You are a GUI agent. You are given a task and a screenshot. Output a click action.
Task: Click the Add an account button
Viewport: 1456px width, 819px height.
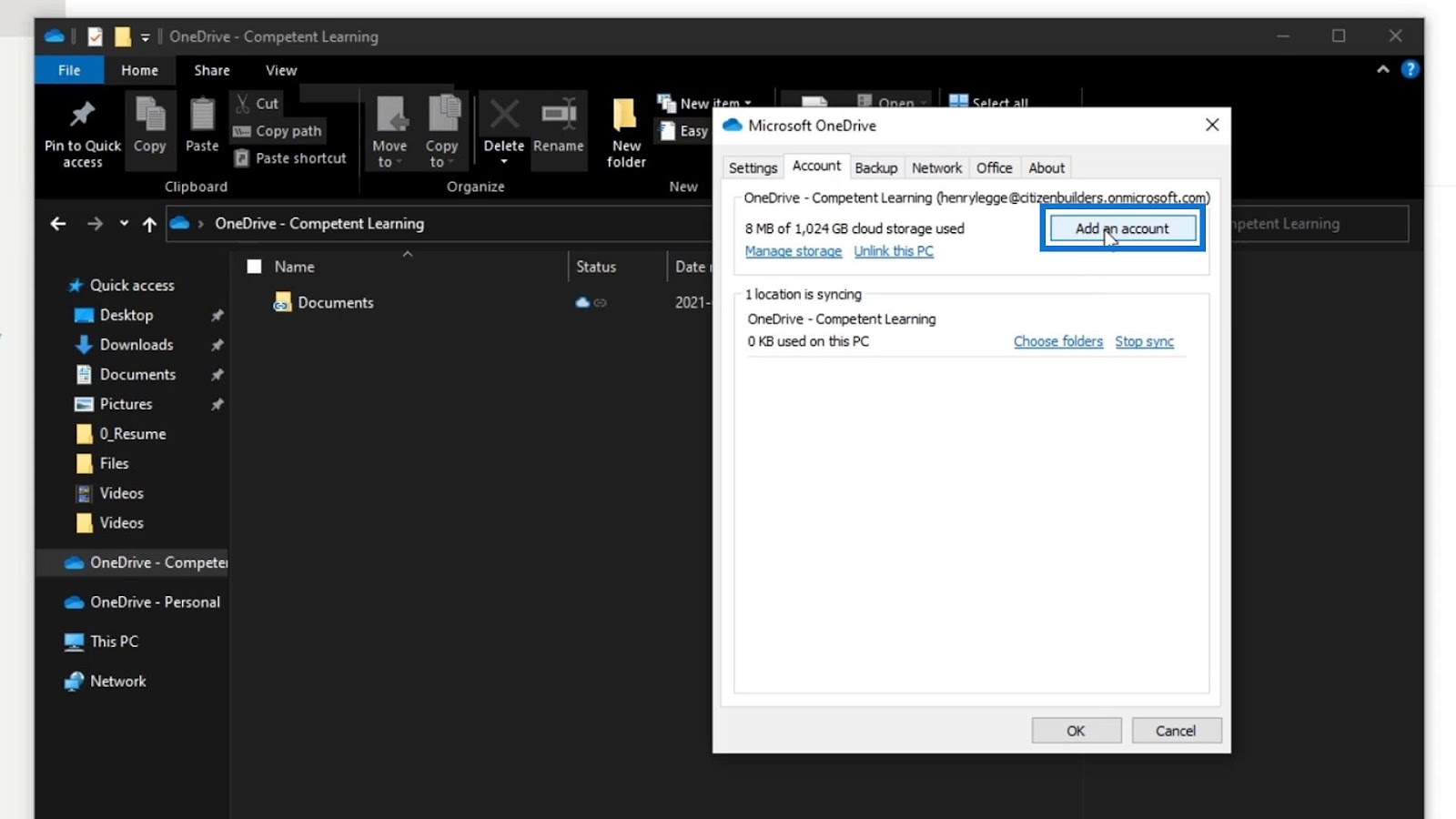click(x=1122, y=228)
